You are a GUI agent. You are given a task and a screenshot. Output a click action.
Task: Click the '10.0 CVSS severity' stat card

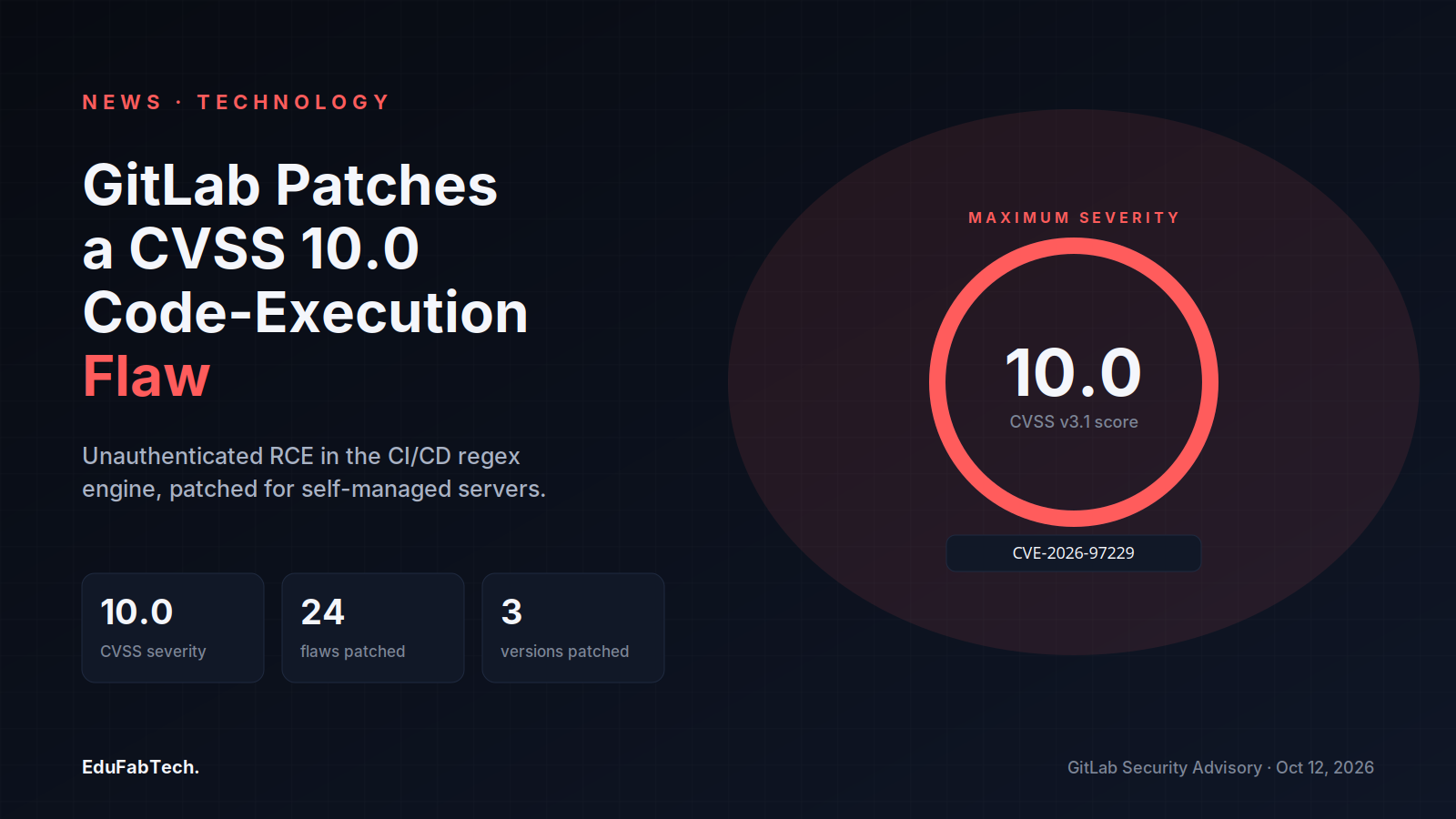pyautogui.click(x=173, y=628)
